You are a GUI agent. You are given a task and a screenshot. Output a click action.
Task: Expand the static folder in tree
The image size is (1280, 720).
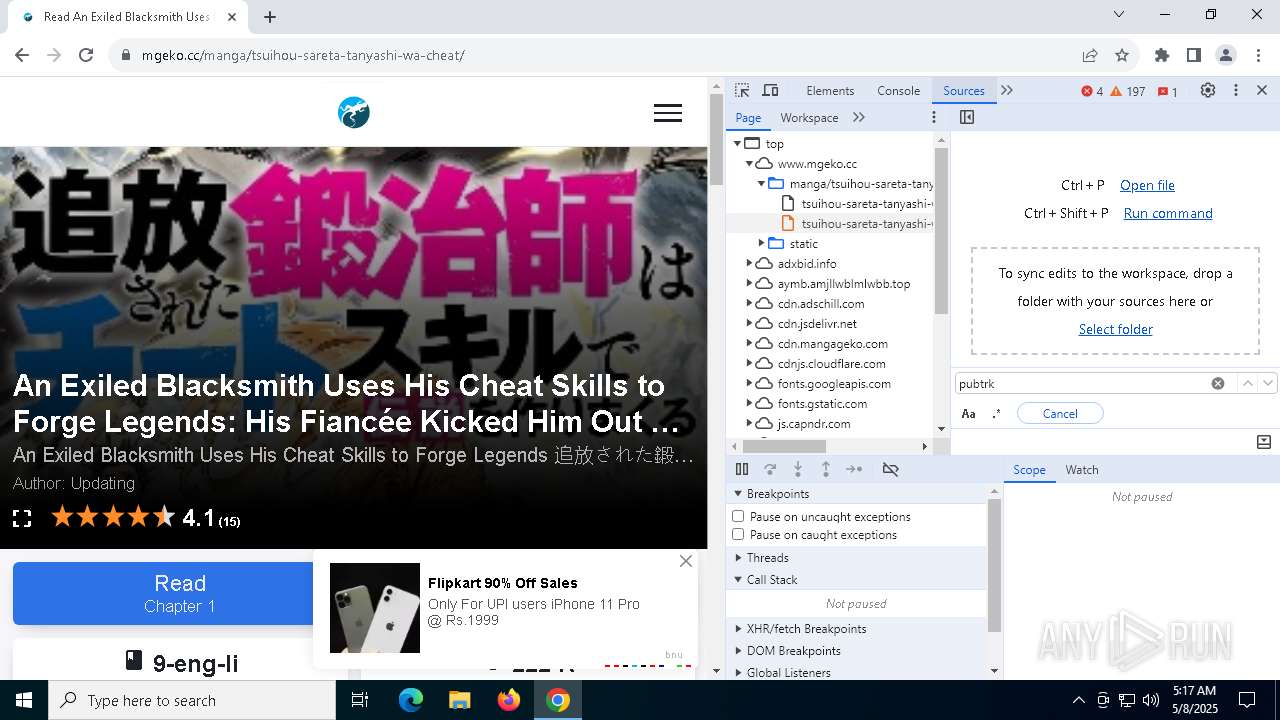761,243
